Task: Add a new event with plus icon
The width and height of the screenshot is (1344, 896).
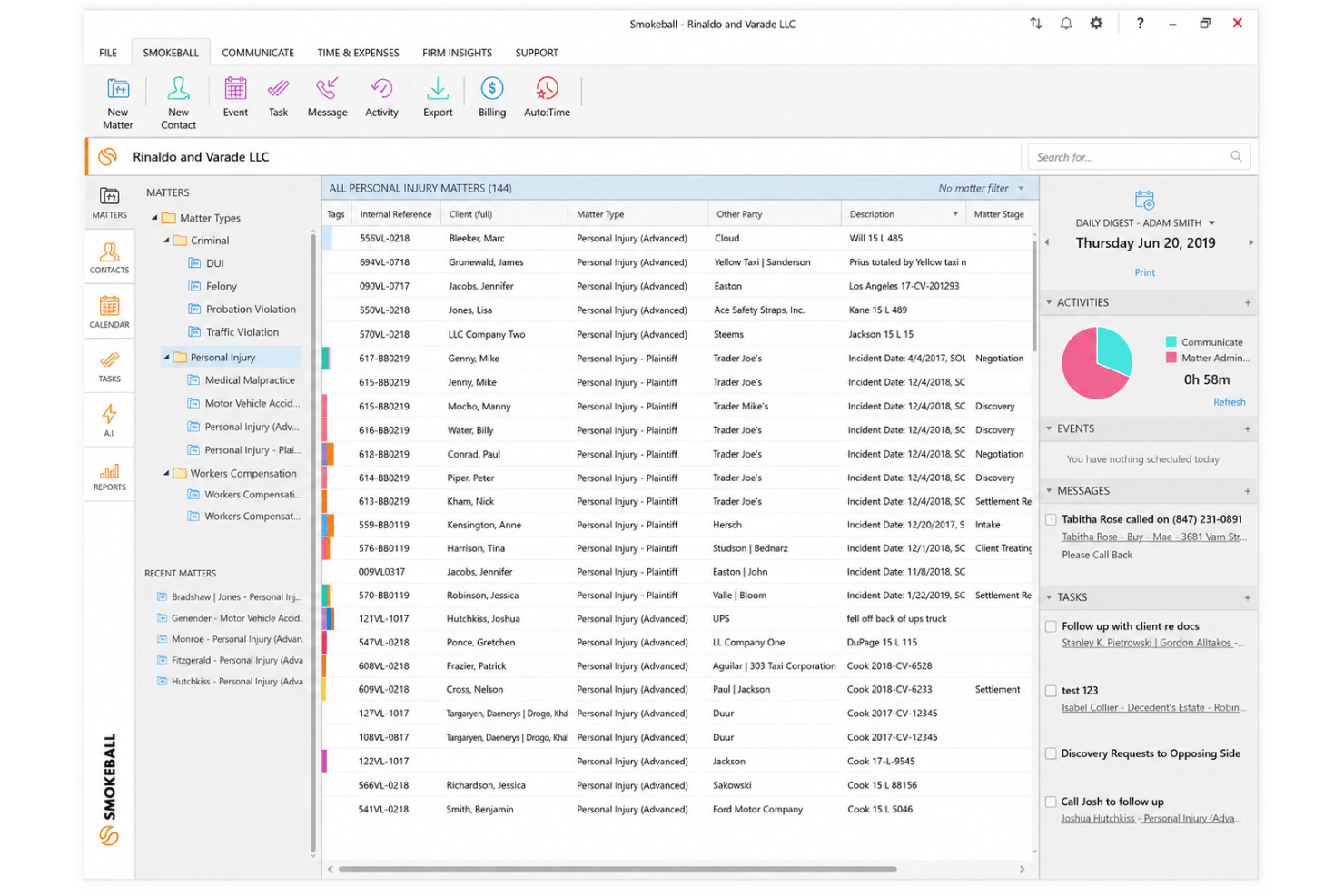Action: [1247, 428]
